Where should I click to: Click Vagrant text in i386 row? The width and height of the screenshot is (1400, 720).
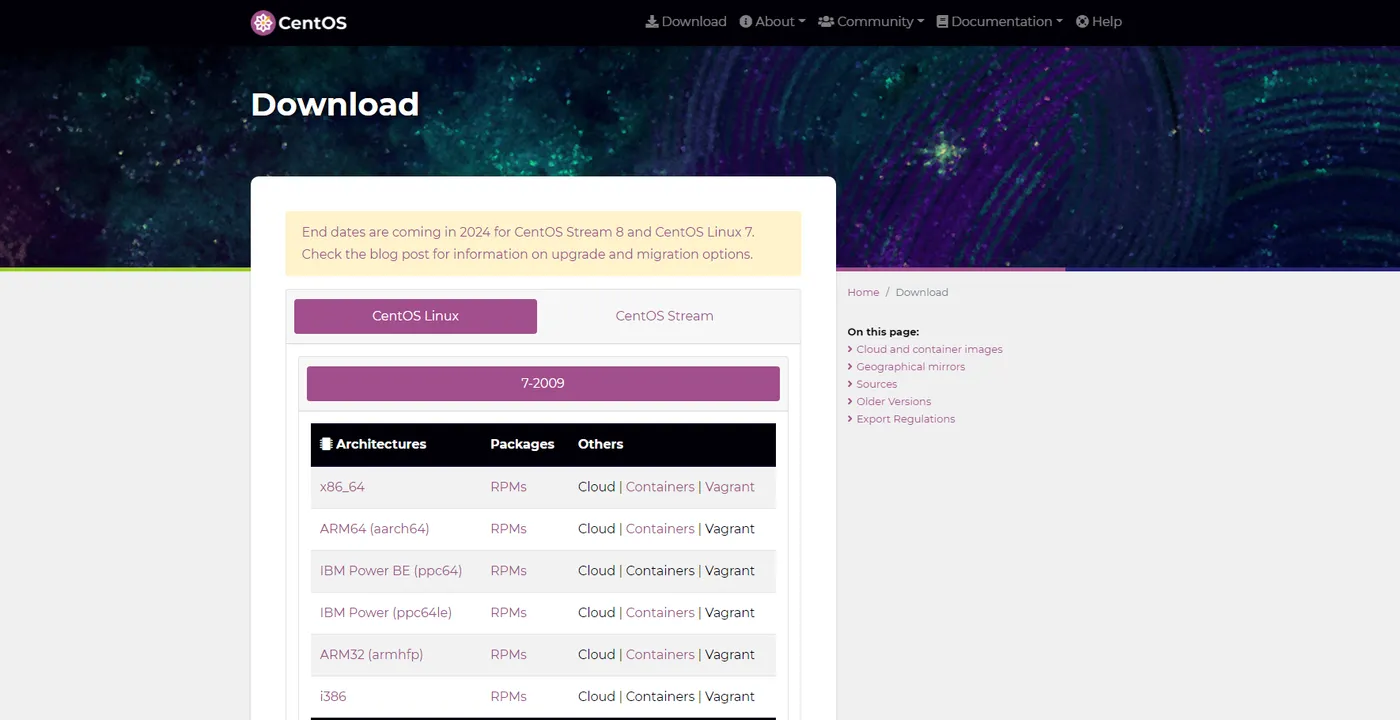tap(730, 697)
